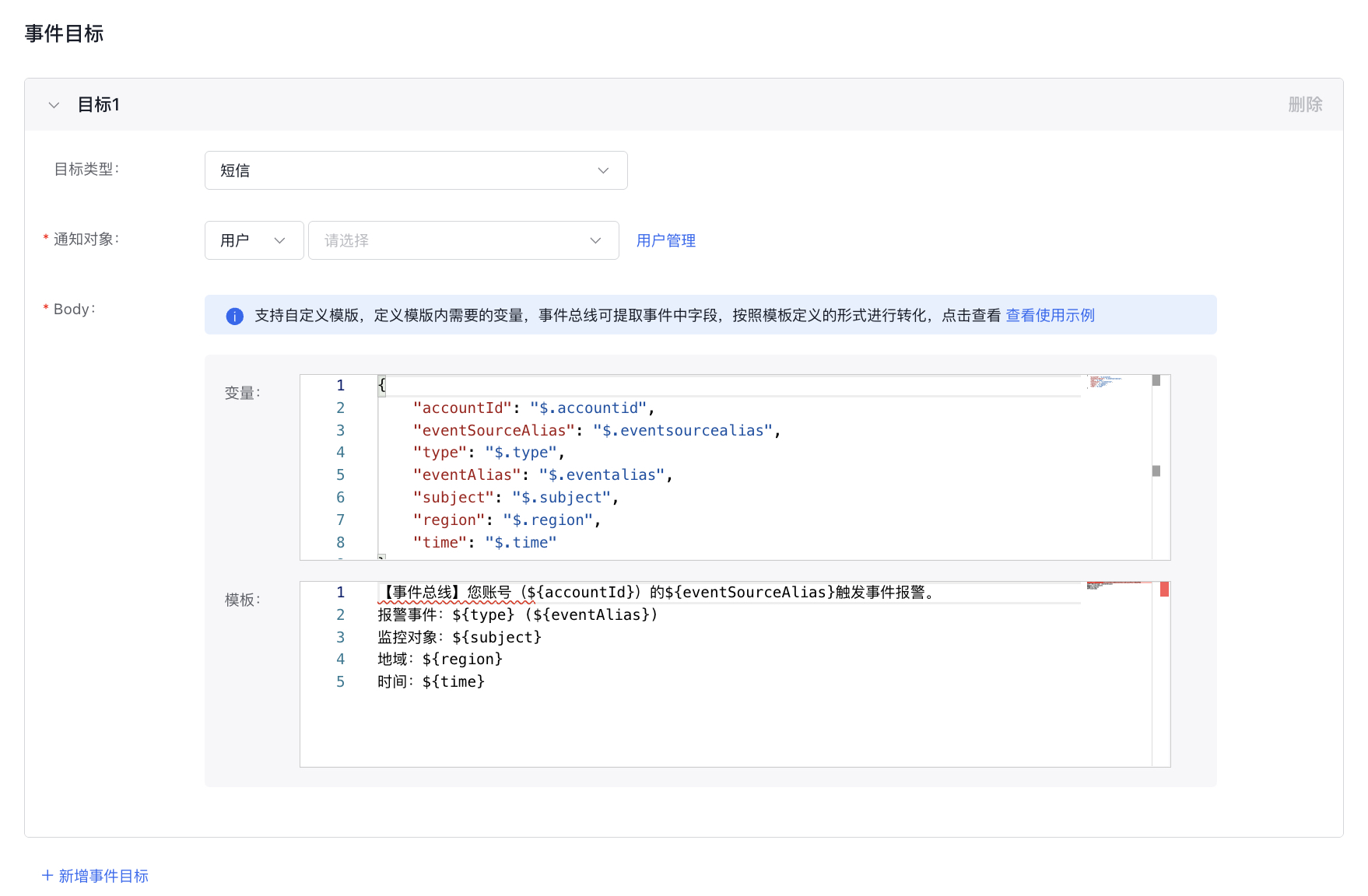
Task: Click the top gray marker in 变量 scrollbar
Action: point(1156,380)
